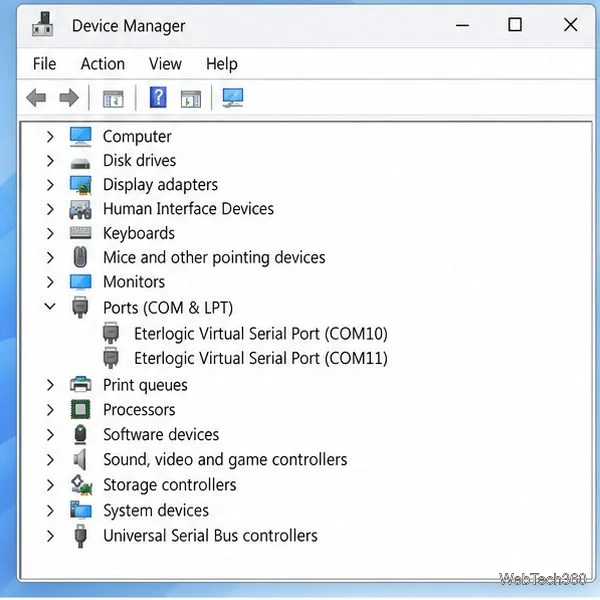Expand the Human Interface Devices node

tap(50, 209)
